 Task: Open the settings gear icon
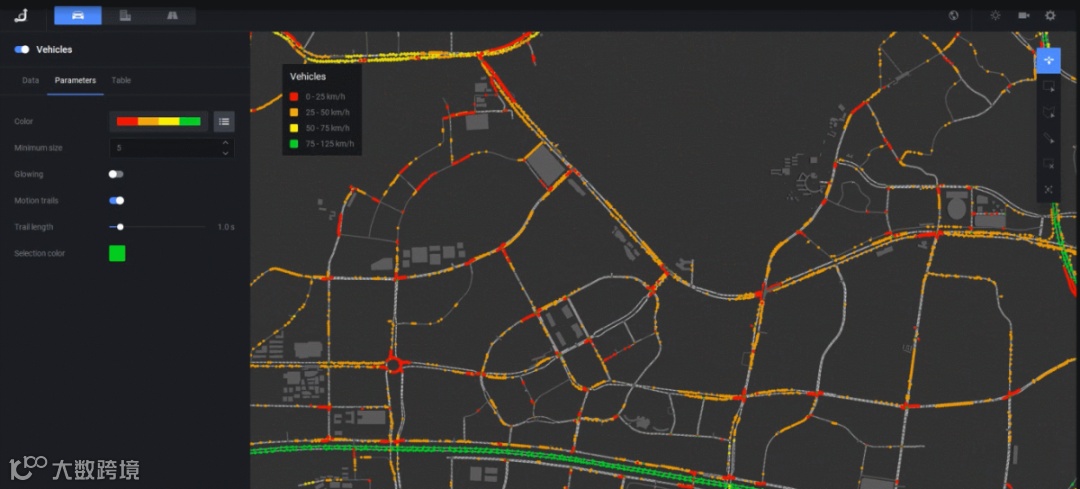coord(1050,15)
